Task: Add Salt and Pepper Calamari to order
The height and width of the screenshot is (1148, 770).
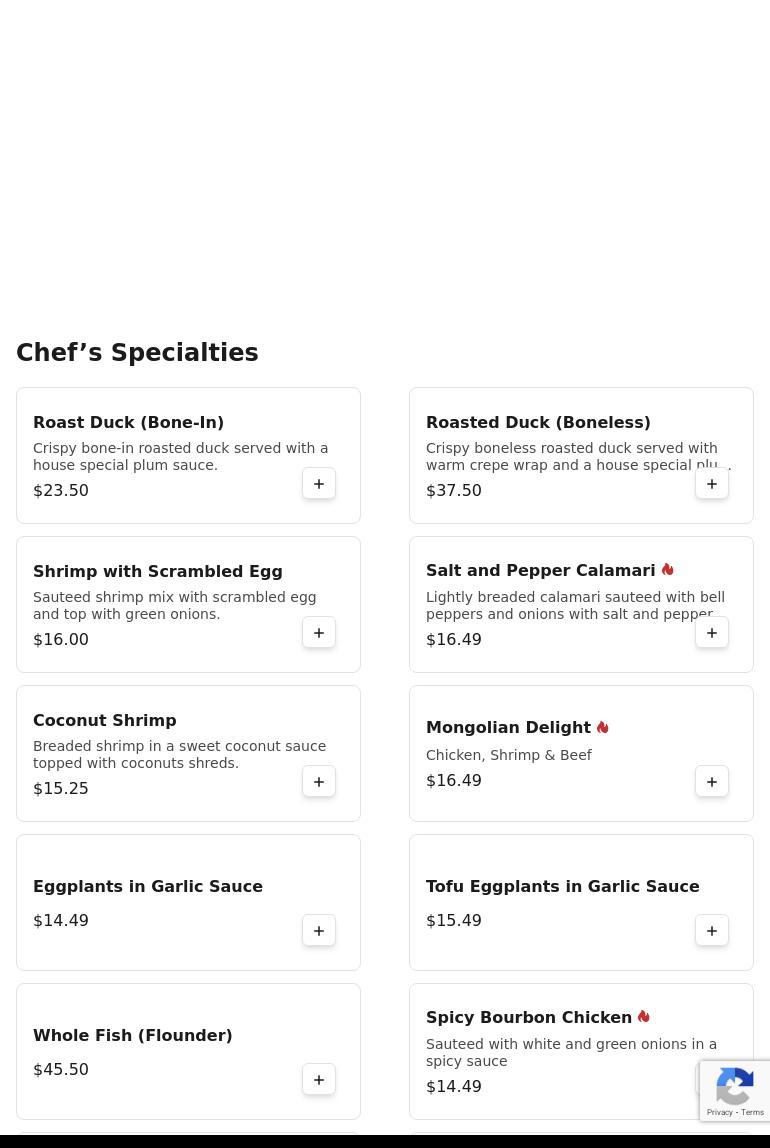Action: [x=712, y=633]
